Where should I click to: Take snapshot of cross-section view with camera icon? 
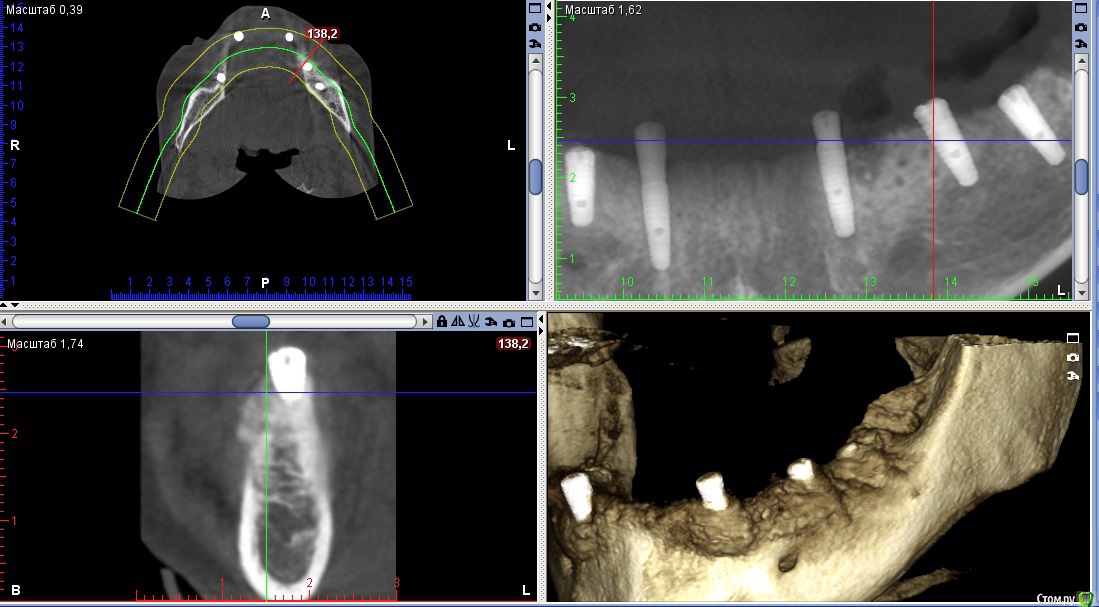(x=509, y=322)
